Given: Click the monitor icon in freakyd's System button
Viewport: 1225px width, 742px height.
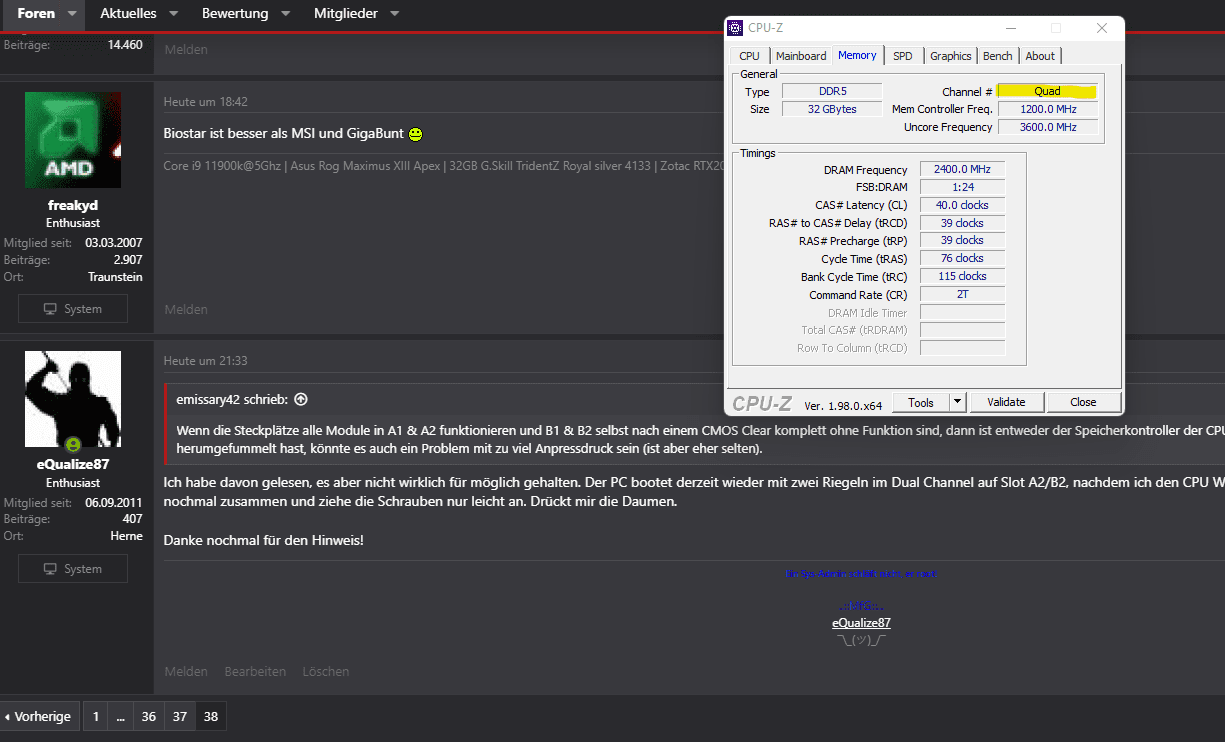Looking at the screenshot, I should (x=50, y=309).
